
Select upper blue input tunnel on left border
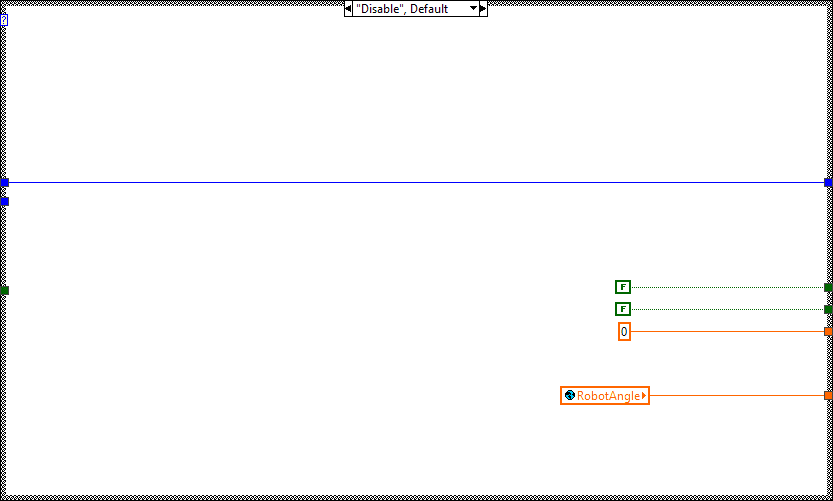[4, 182]
